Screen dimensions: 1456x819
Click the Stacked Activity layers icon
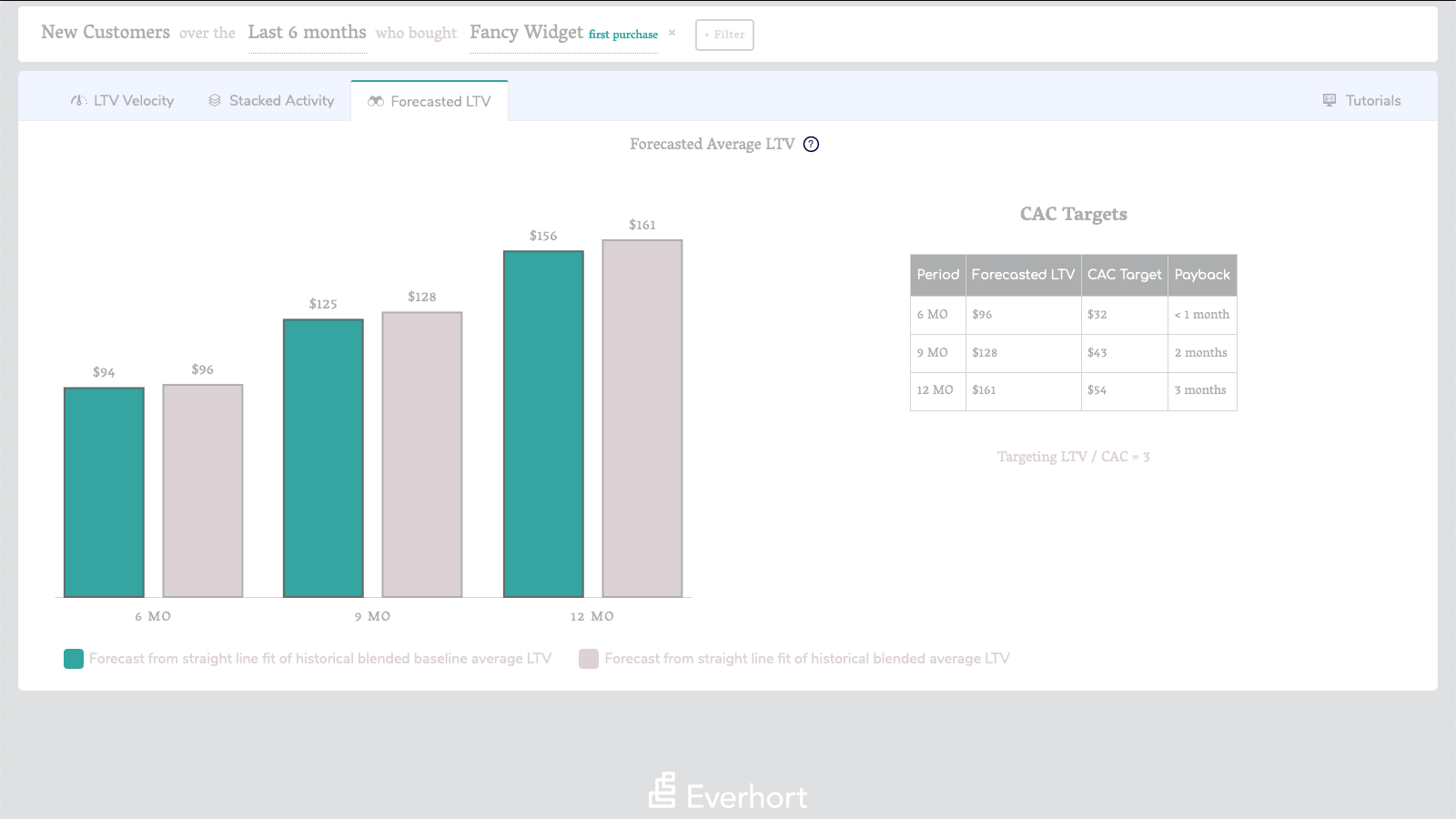pos(215,100)
